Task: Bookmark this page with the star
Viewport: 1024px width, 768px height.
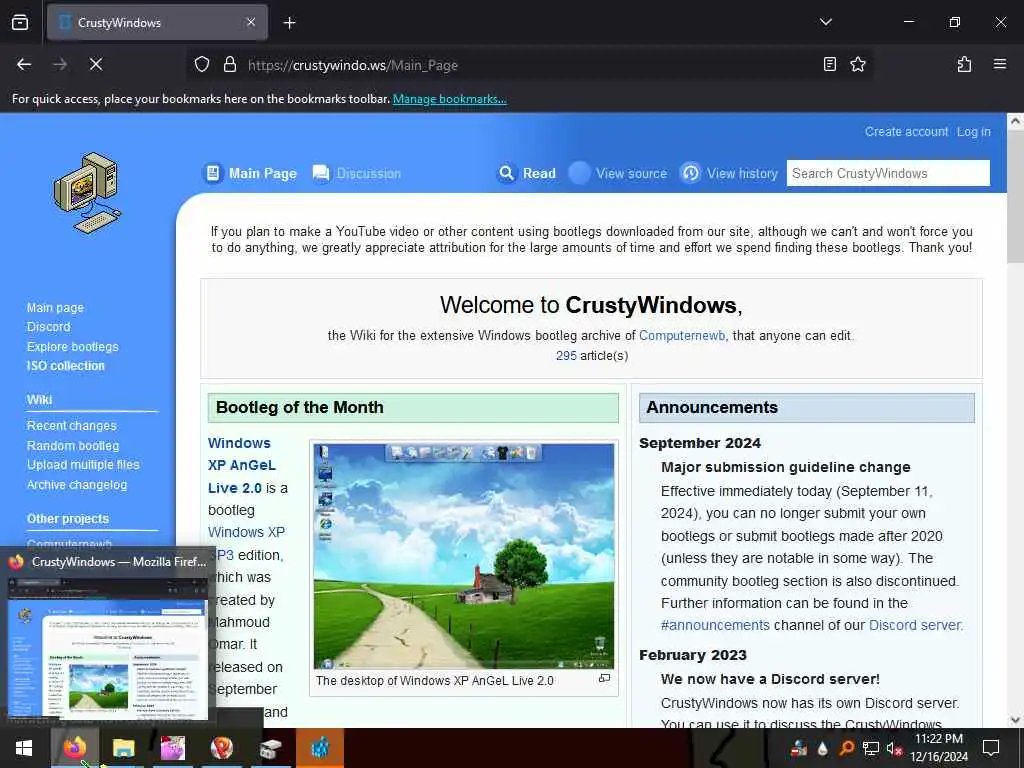Action: click(x=858, y=64)
